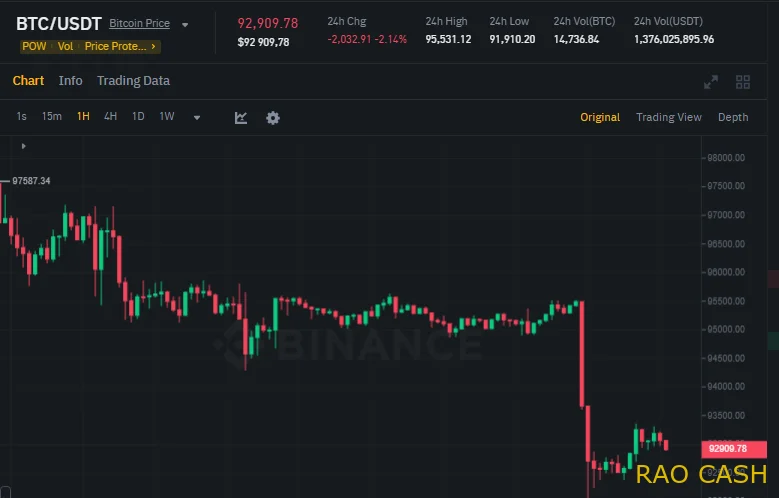Open the Bitcoin Price link
This screenshot has width=779, height=498.
pyautogui.click(x=139, y=23)
